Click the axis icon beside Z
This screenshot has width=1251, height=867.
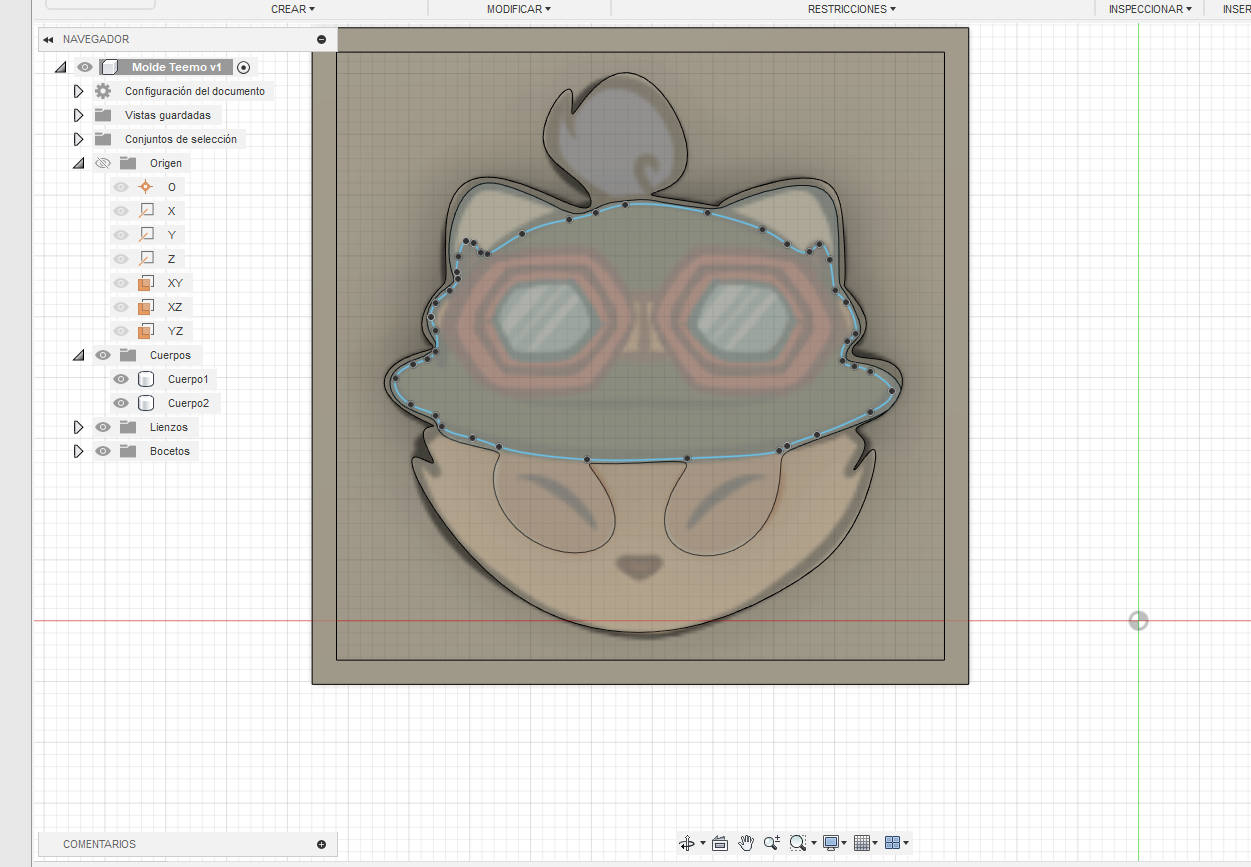[x=145, y=259]
